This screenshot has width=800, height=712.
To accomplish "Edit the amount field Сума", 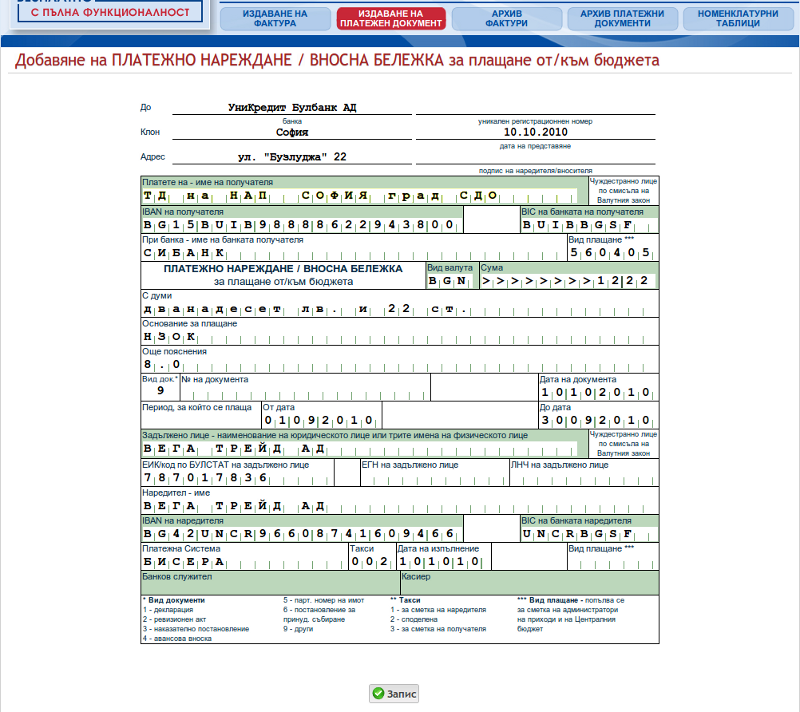I will [568, 281].
